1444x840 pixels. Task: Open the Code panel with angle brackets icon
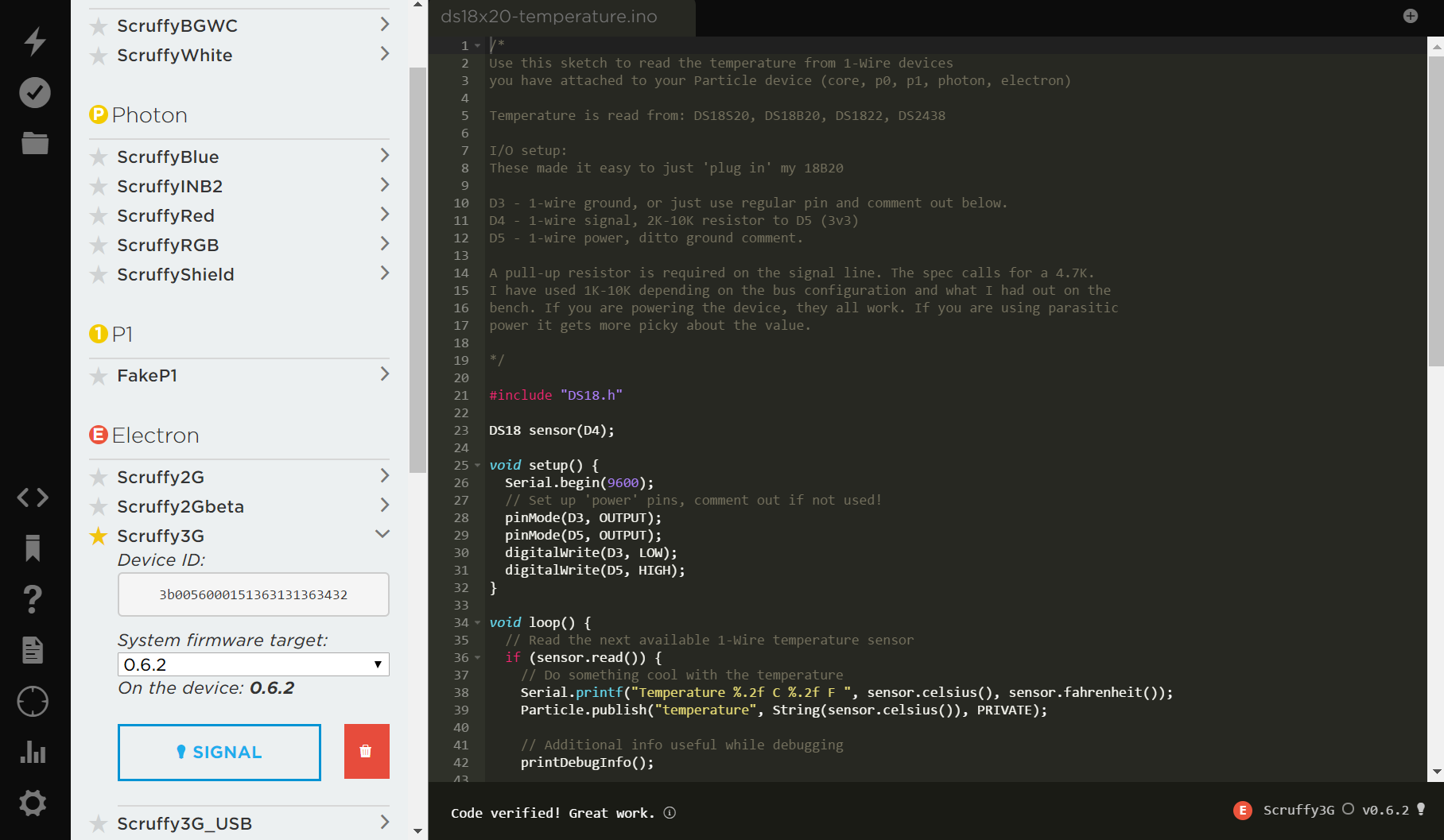pyautogui.click(x=33, y=497)
